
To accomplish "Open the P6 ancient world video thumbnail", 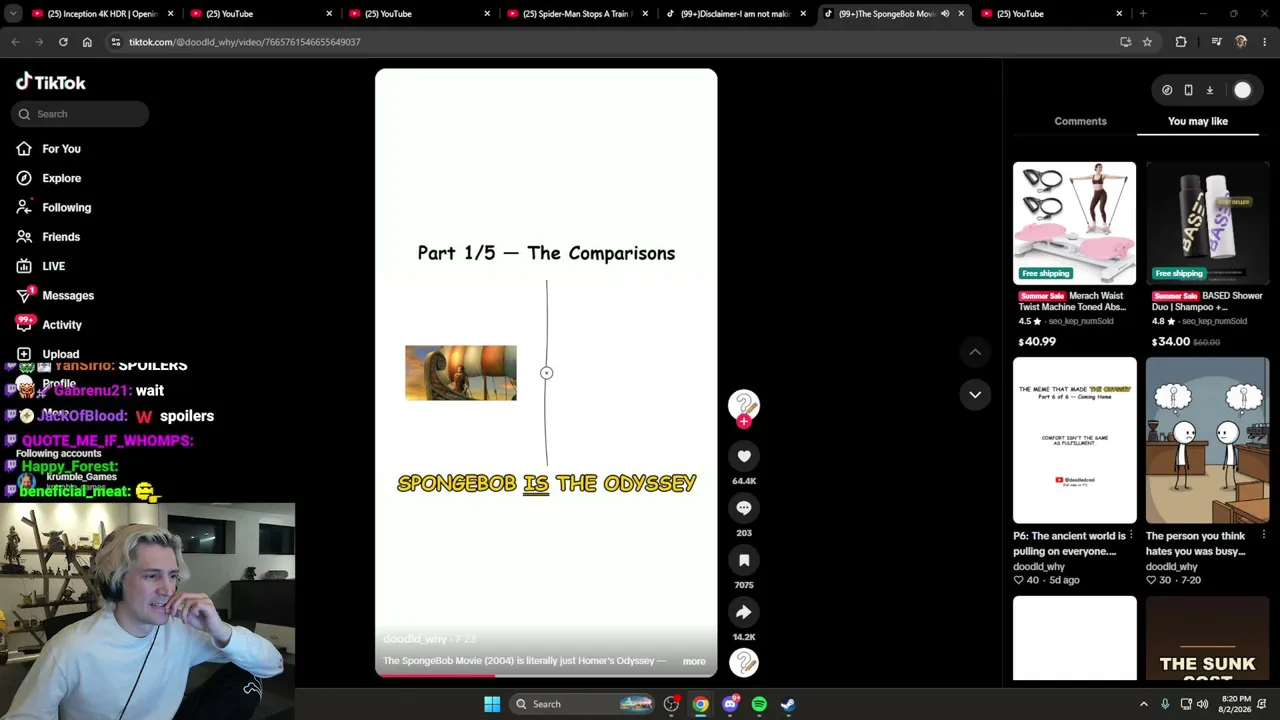I will point(1074,440).
